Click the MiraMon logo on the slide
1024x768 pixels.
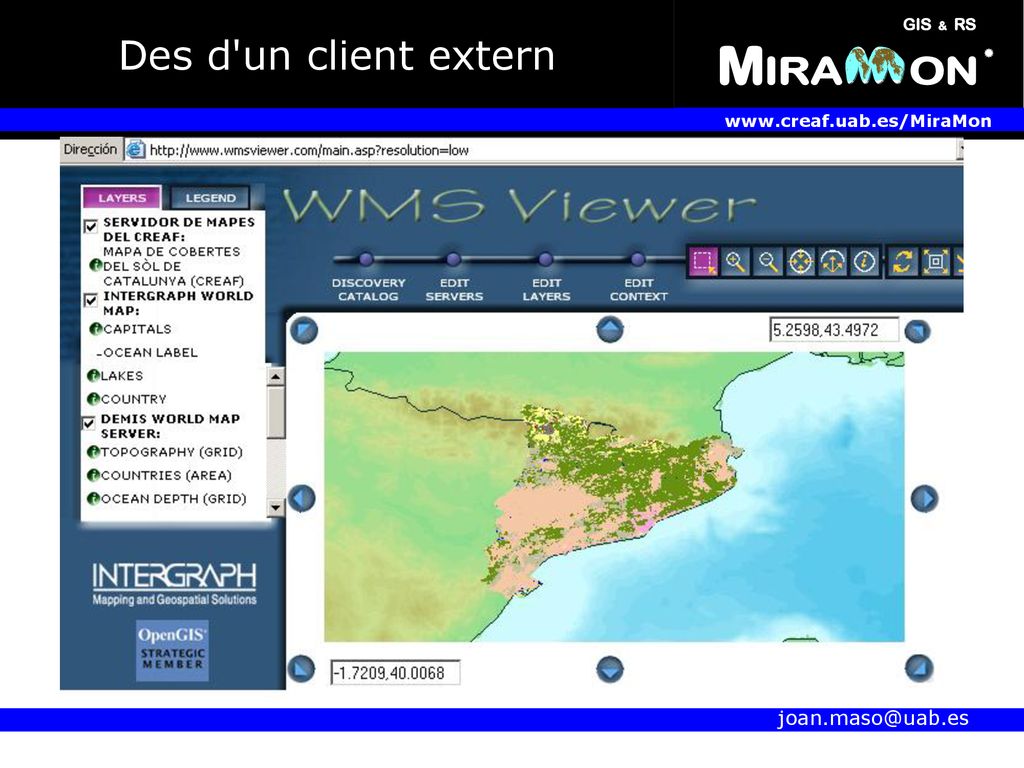(x=856, y=65)
